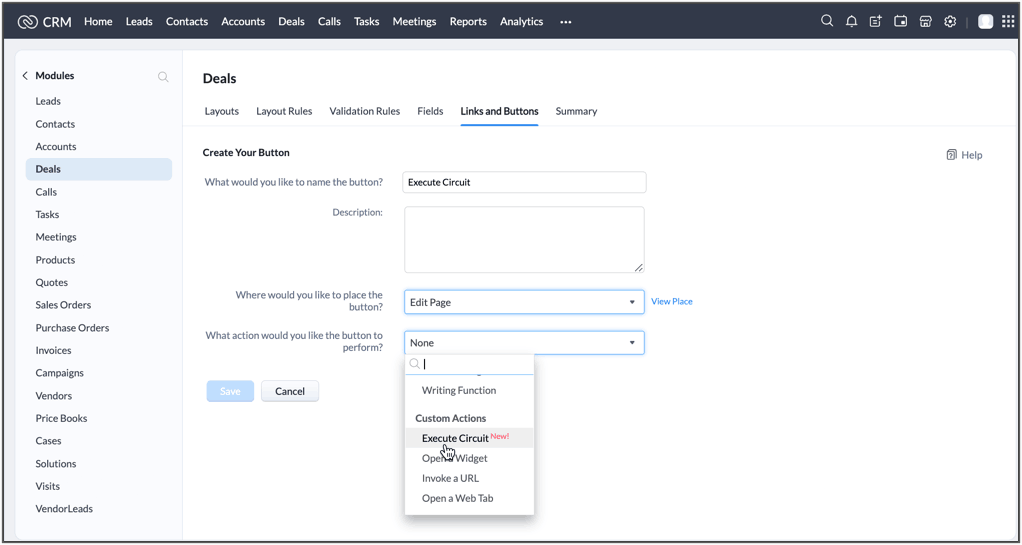This screenshot has width=1022, height=545.
Task: Open Meetings in the top navigation
Action: [415, 22]
